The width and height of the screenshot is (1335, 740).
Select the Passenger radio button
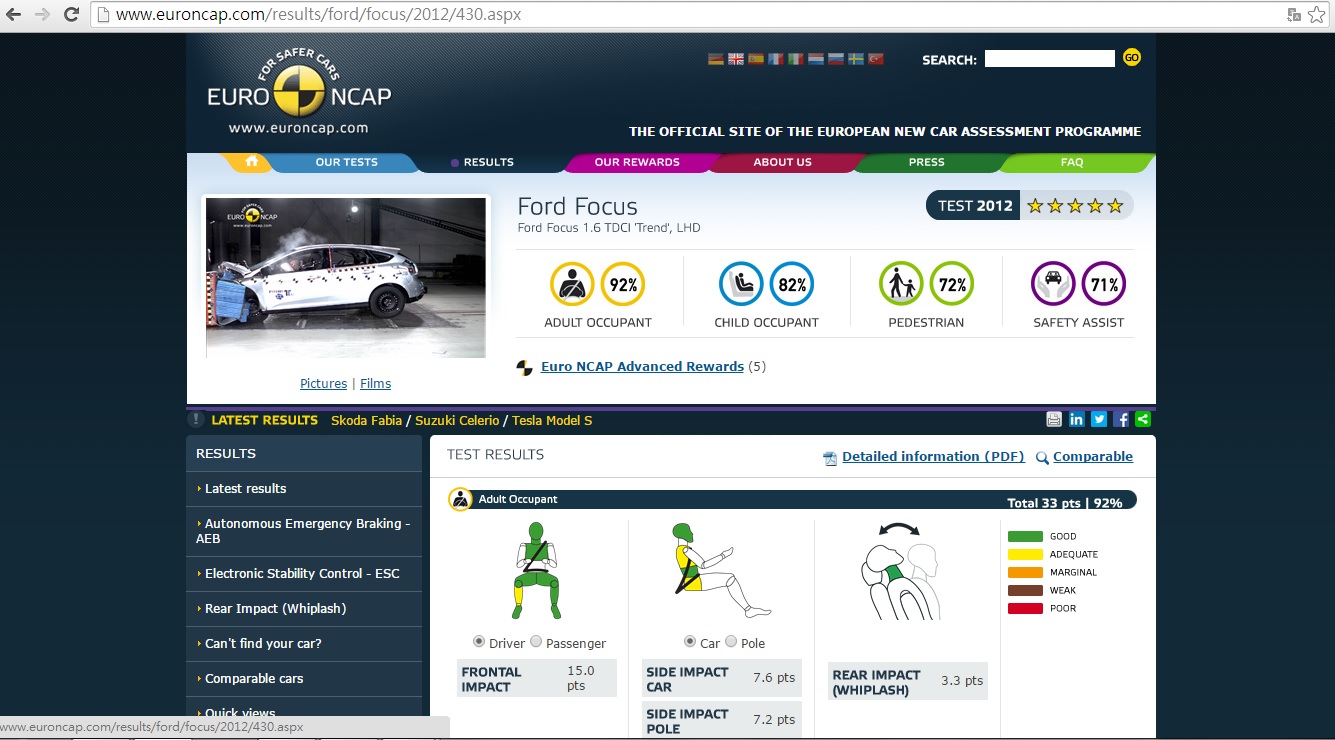pyautogui.click(x=536, y=642)
